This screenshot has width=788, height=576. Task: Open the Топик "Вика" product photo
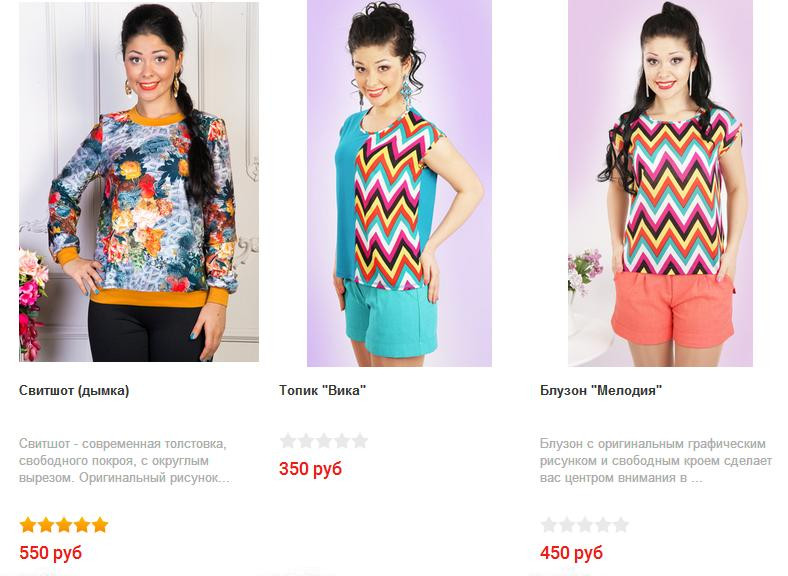[400, 183]
